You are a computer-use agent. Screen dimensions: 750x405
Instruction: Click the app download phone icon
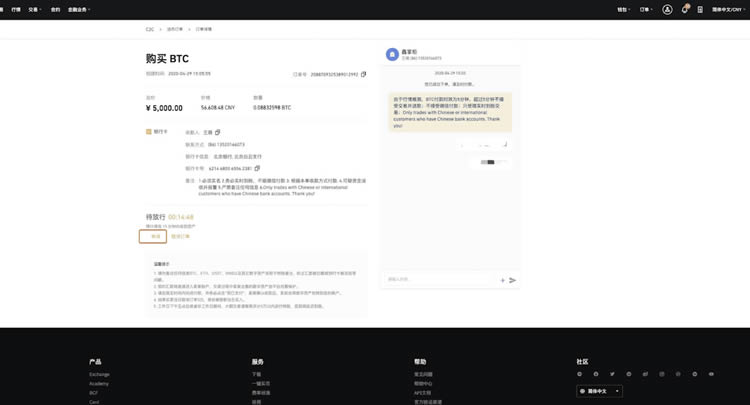tap(700, 10)
